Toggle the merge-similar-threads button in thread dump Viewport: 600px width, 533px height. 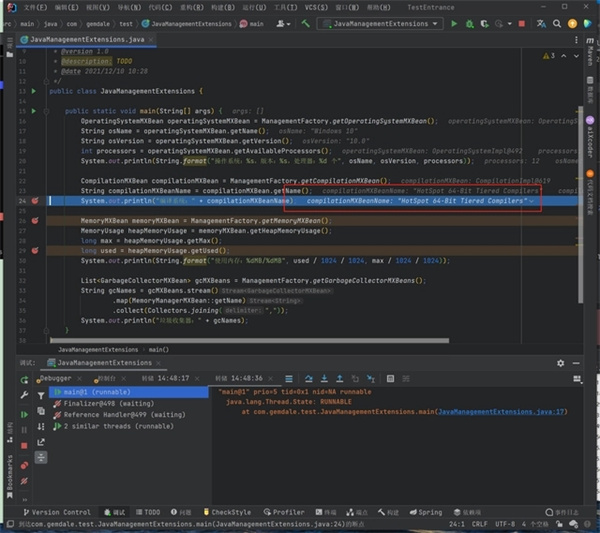click(x=41, y=457)
